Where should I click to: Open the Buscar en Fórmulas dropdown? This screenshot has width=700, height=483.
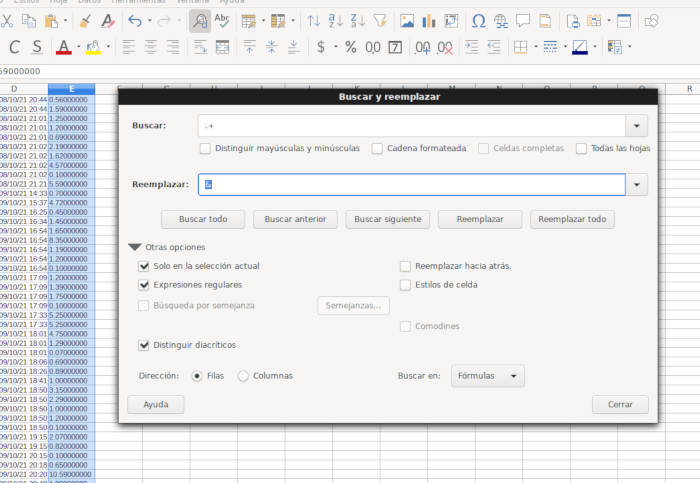pyautogui.click(x=488, y=376)
